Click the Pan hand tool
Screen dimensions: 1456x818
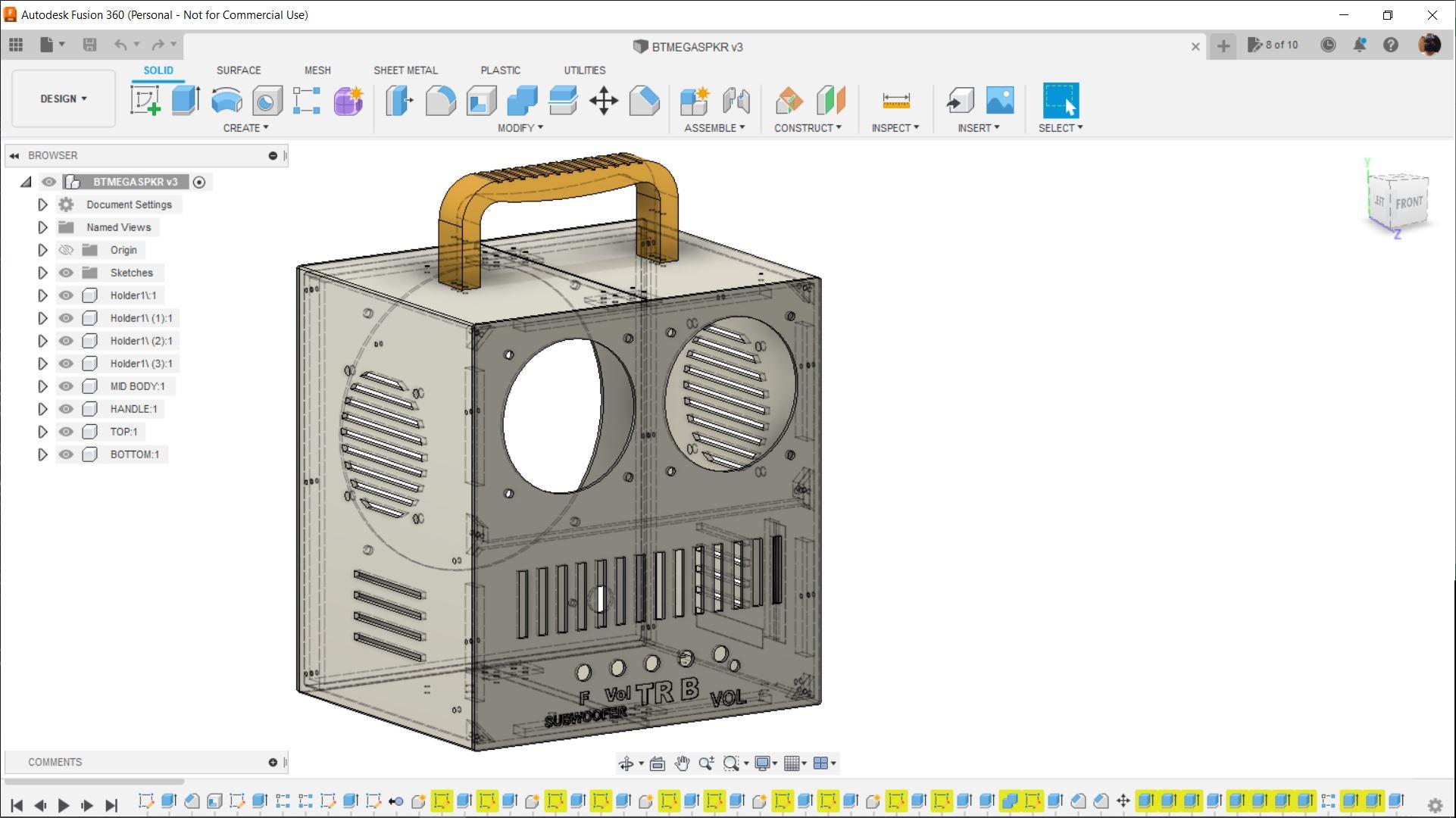(x=682, y=763)
